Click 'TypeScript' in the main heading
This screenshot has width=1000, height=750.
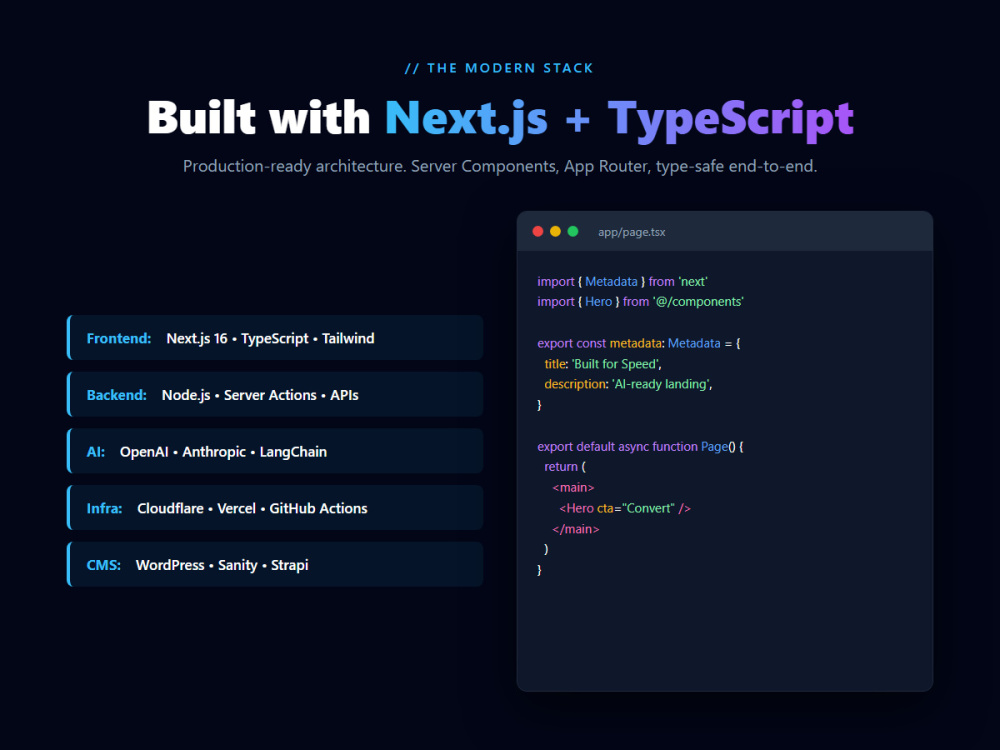tap(730, 119)
